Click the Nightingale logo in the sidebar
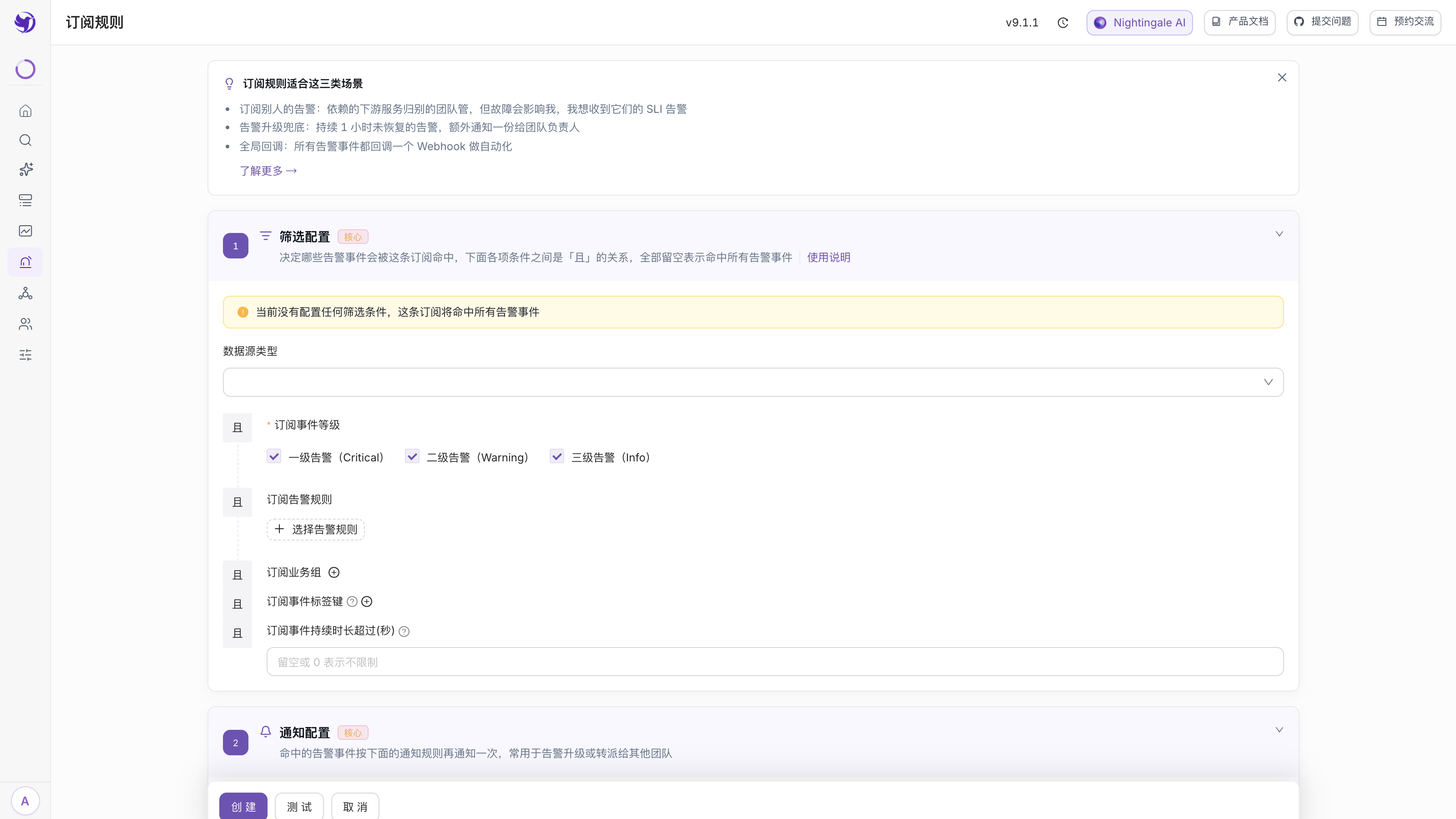Viewport: 1456px width, 819px height. tap(25, 23)
